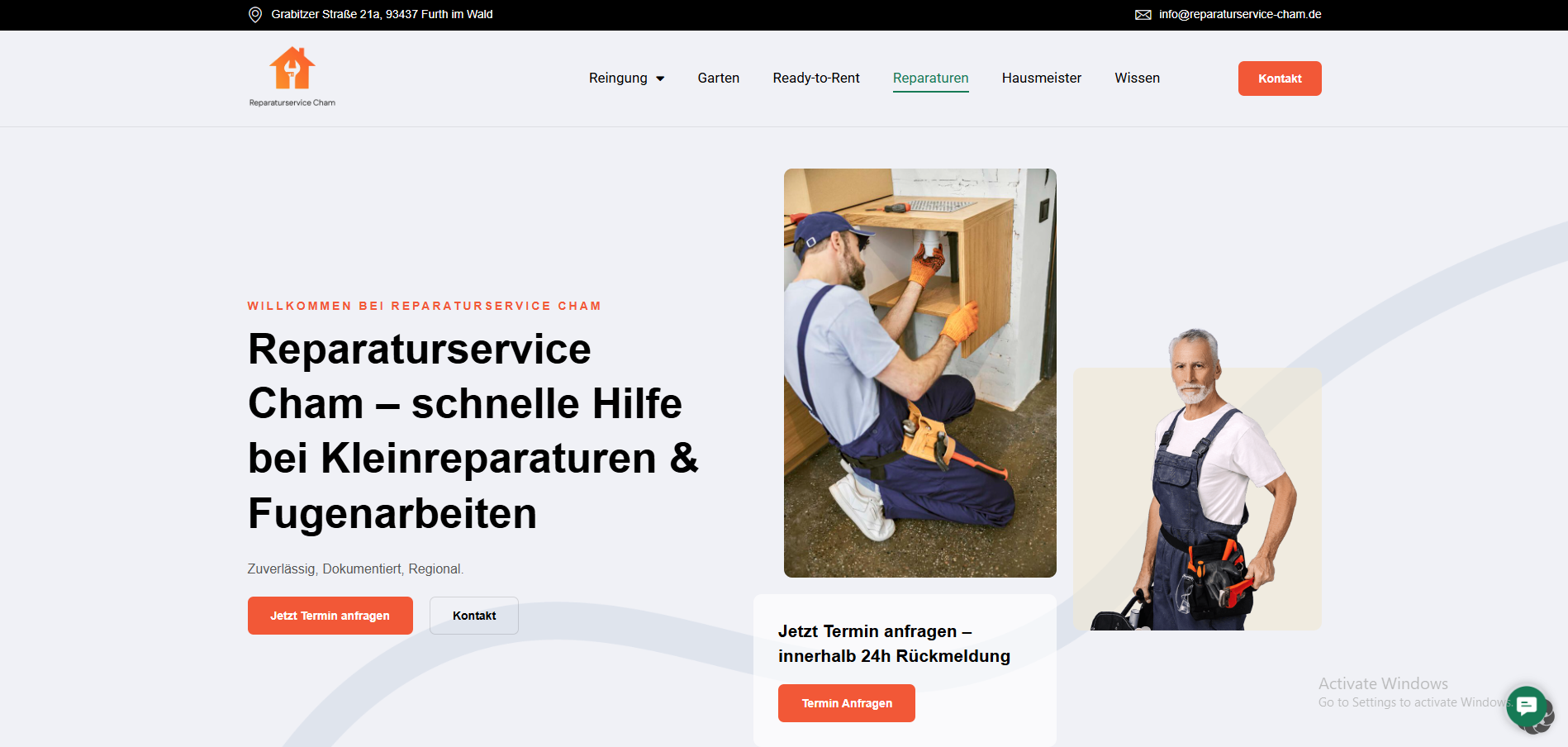1568x747 pixels.
Task: Click the Termin Anfragen card button
Action: point(847,703)
